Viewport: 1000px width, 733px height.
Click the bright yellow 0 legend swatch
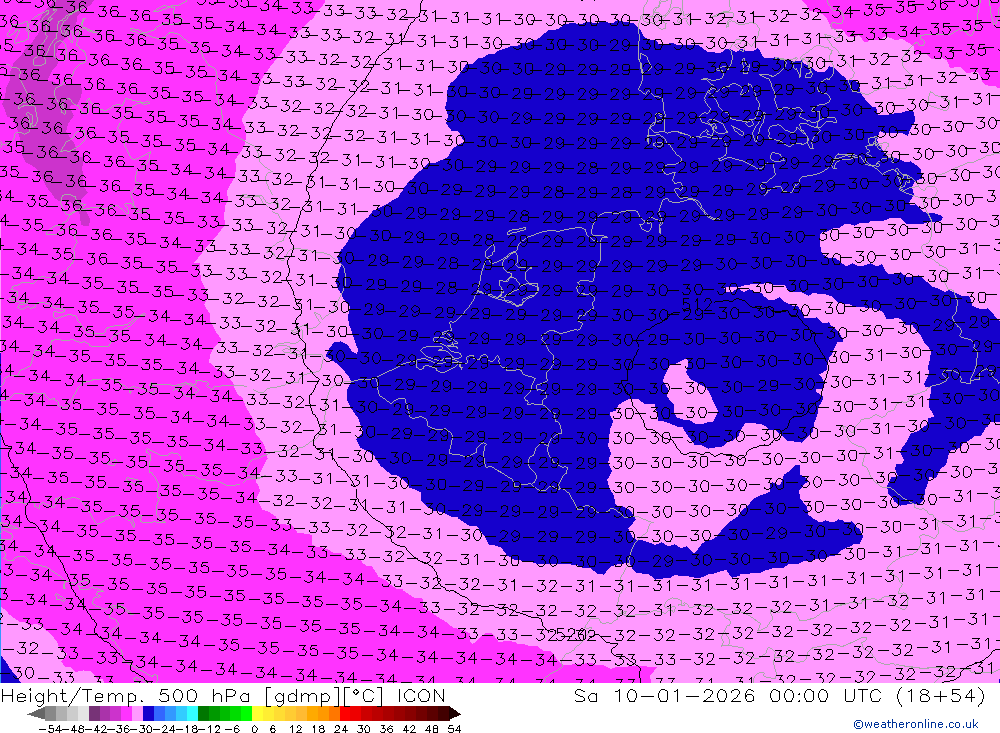click(258, 713)
